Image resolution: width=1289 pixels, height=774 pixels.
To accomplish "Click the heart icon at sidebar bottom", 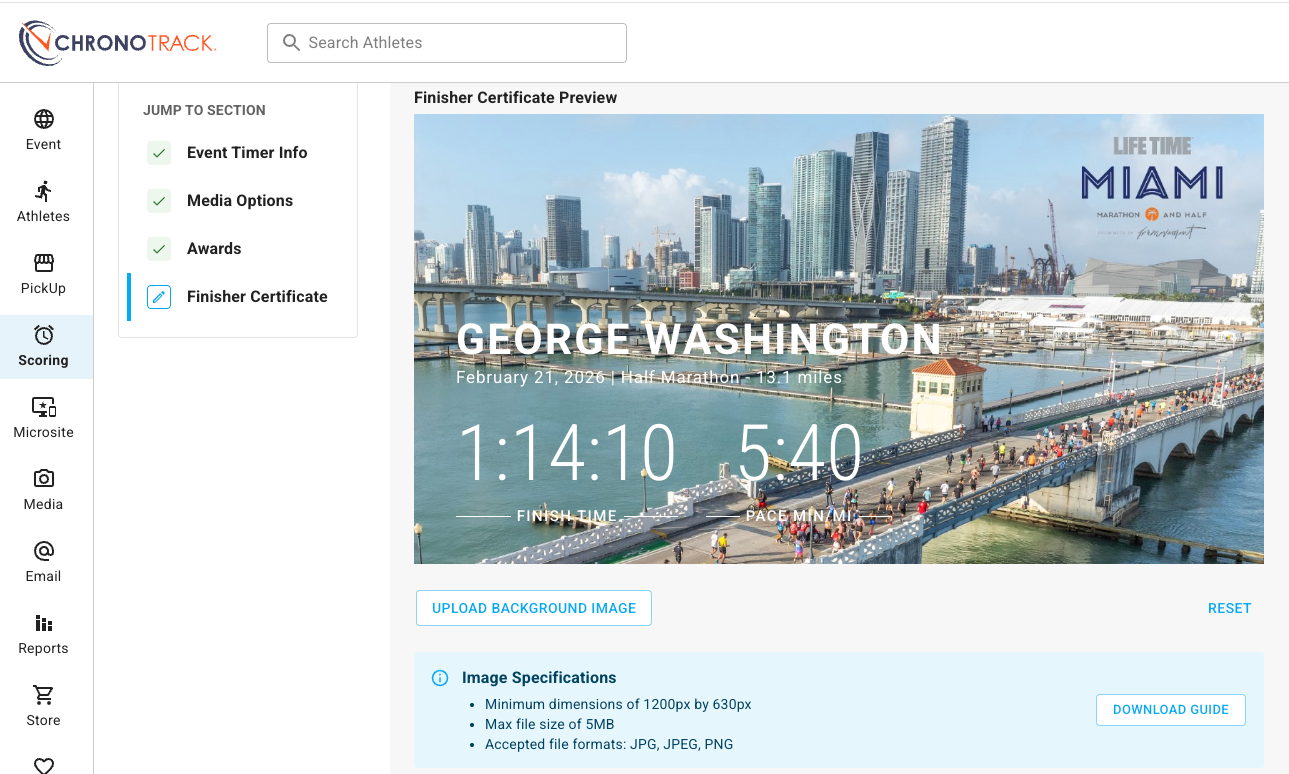I will (44, 765).
